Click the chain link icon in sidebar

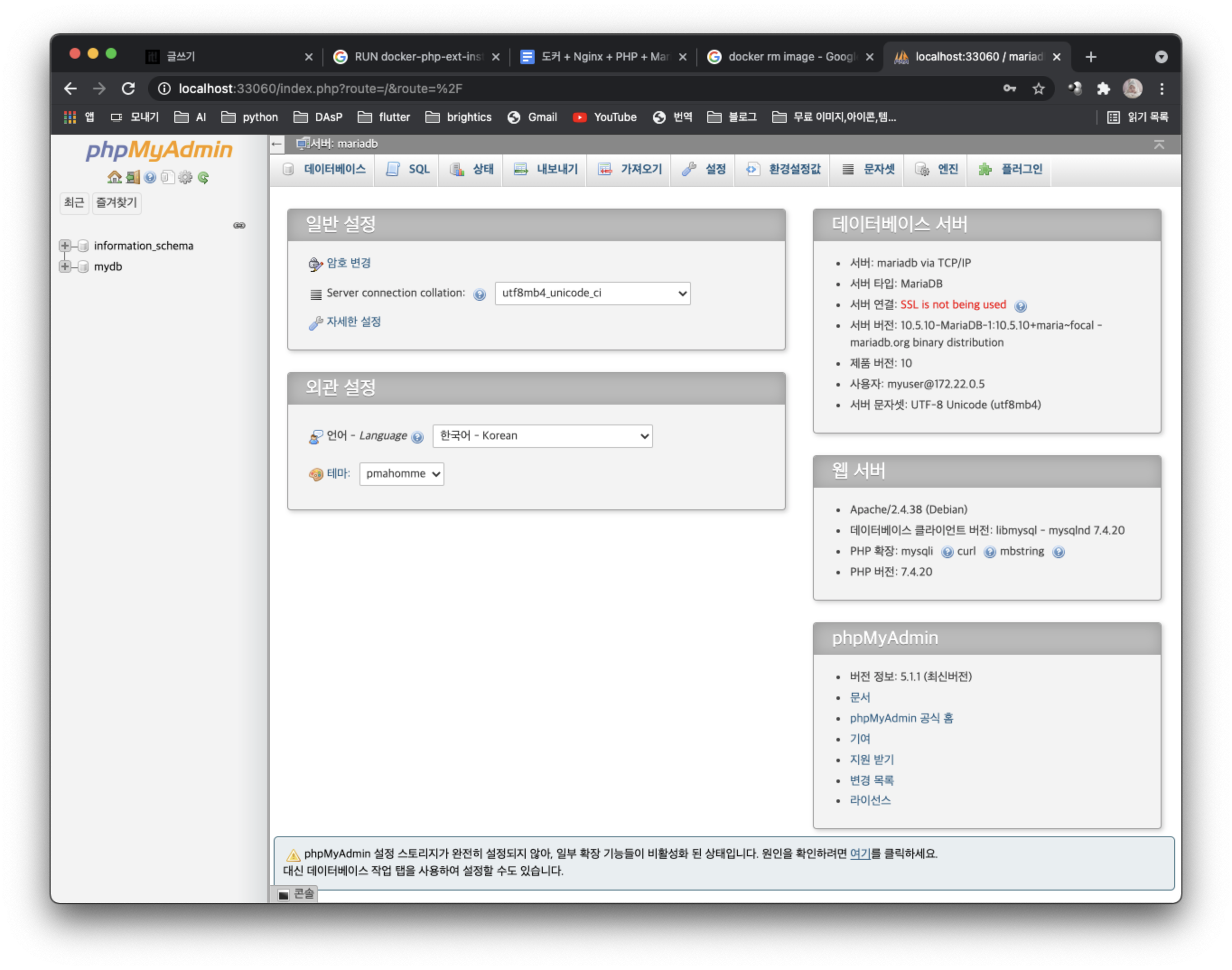click(239, 225)
